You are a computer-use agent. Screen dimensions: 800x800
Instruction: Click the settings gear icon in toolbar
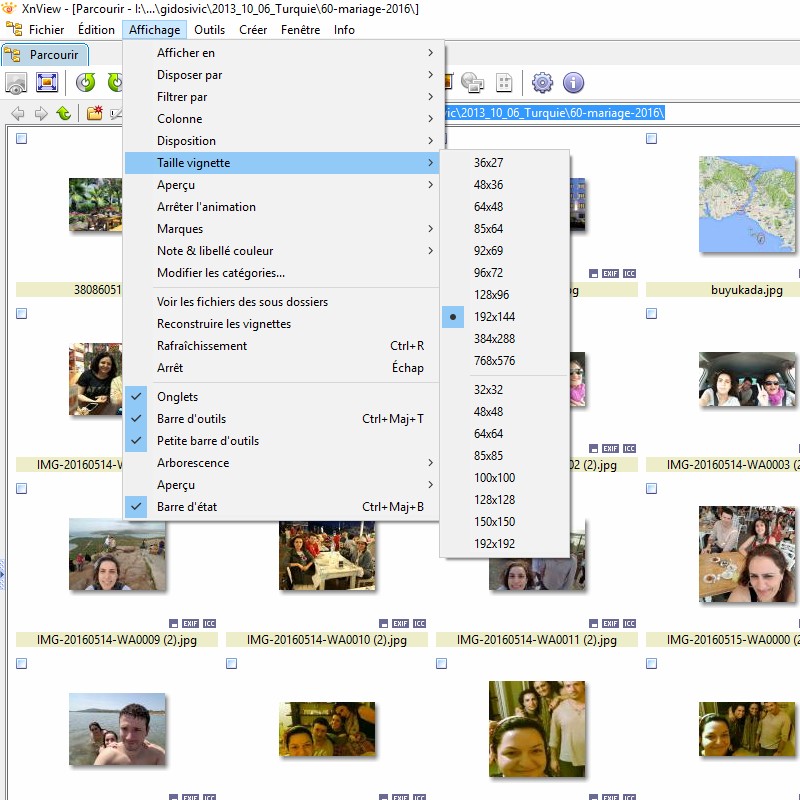[542, 83]
